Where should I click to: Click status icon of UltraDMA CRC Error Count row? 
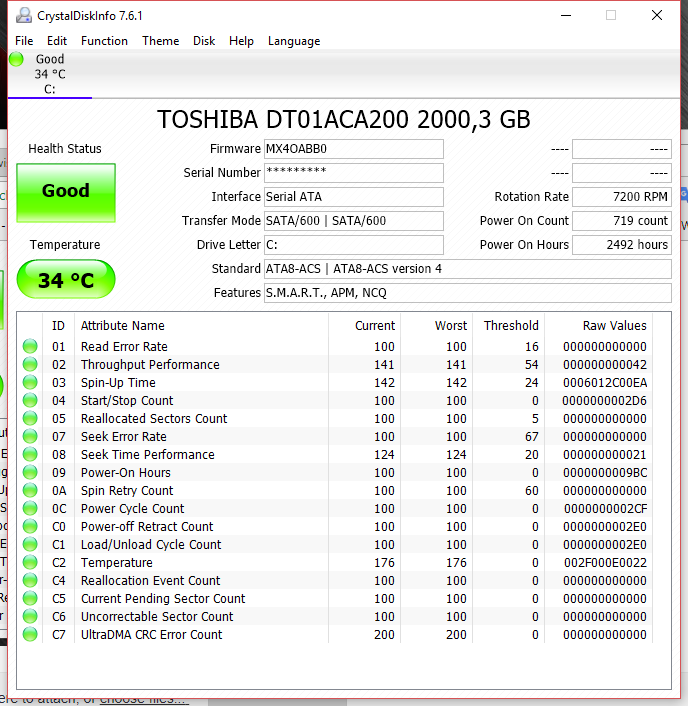(30, 634)
